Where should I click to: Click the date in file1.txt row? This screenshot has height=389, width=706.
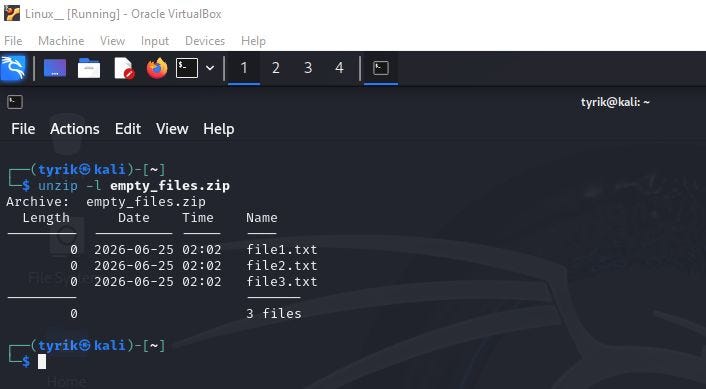(x=134, y=249)
